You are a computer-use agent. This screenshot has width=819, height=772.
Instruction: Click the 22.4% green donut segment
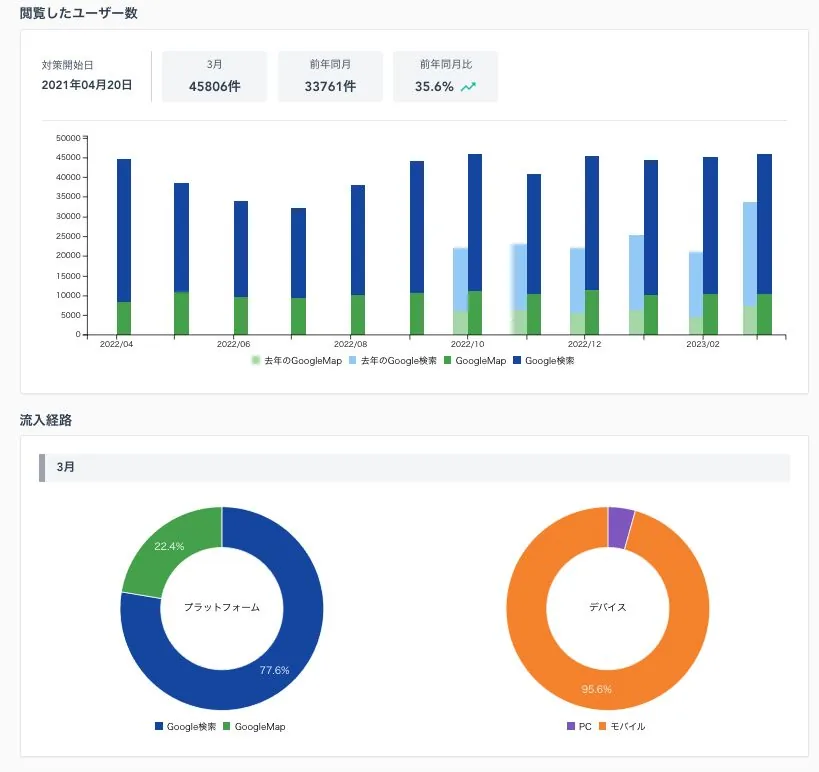tap(168, 546)
